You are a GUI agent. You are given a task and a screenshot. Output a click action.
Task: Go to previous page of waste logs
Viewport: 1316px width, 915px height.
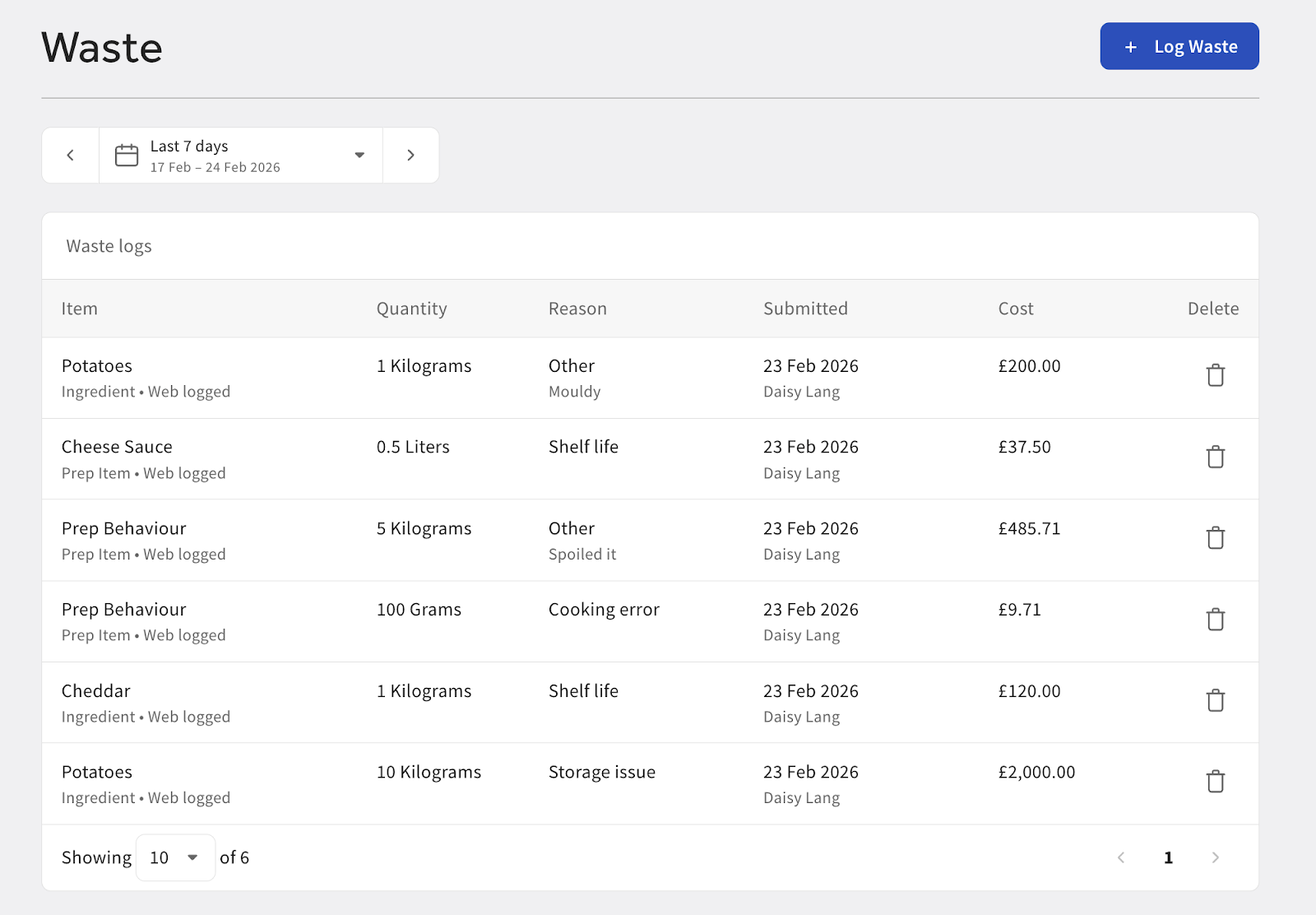pyautogui.click(x=1121, y=857)
